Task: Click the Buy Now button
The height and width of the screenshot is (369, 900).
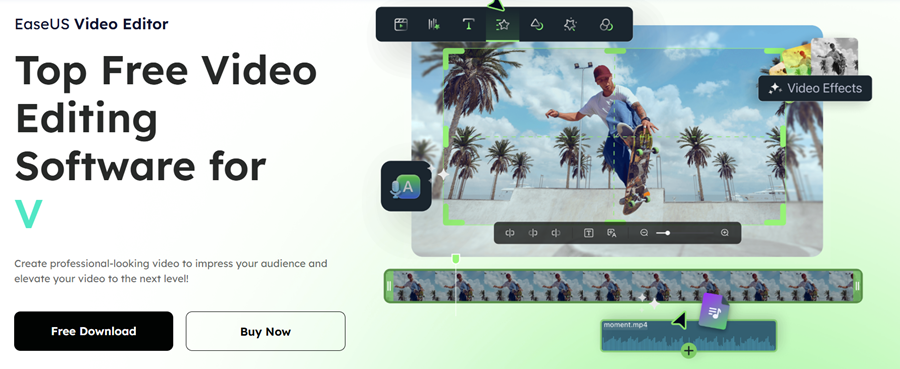Action: [x=265, y=331]
